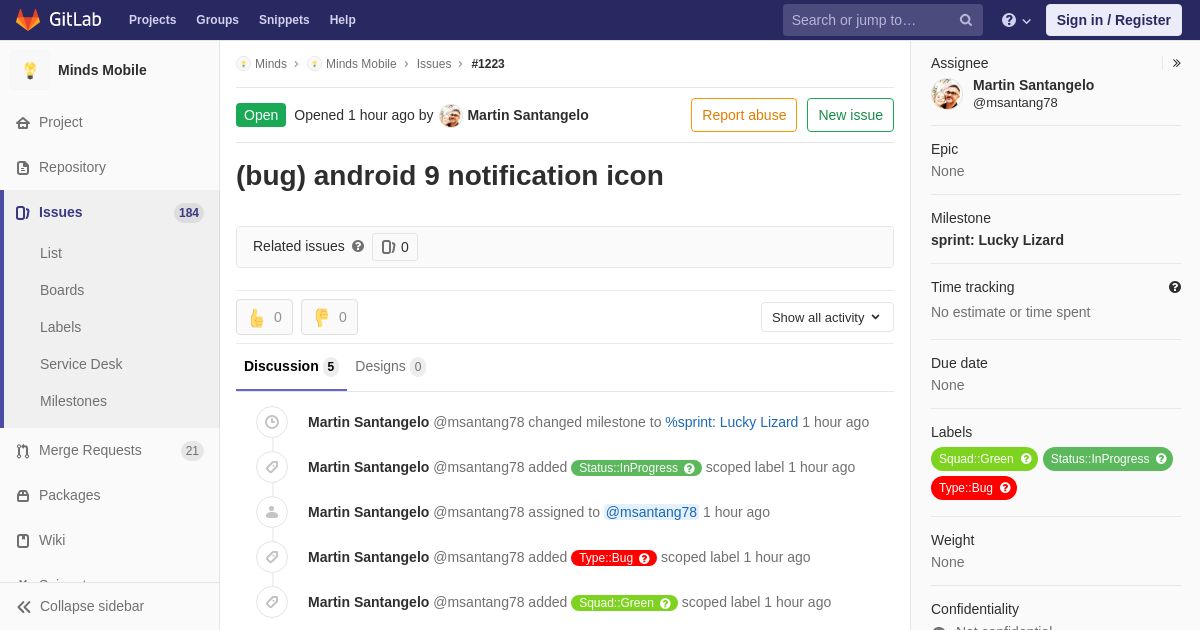Switch to the Designs tab
Viewport: 1200px width, 630px height.
pyautogui.click(x=390, y=366)
